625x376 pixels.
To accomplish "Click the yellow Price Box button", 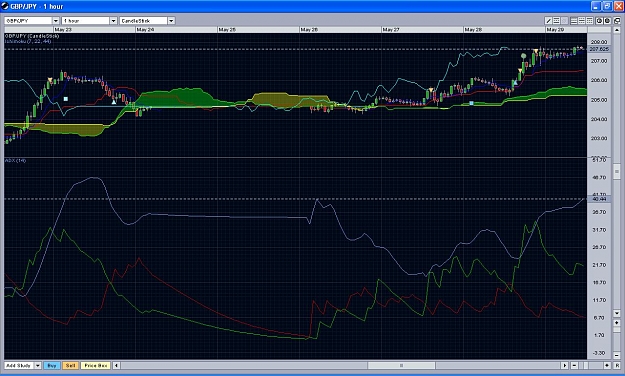I will point(96,365).
